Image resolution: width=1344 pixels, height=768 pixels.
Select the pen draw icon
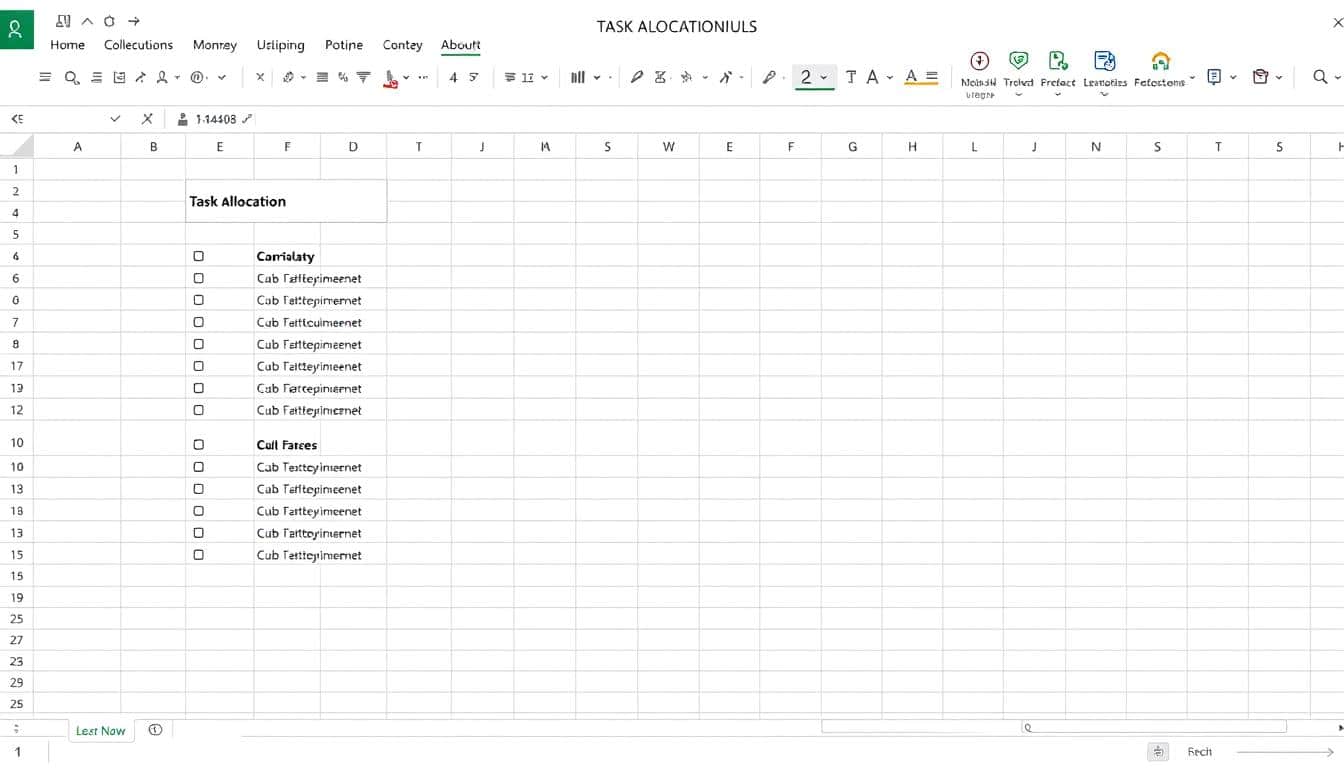coord(636,77)
